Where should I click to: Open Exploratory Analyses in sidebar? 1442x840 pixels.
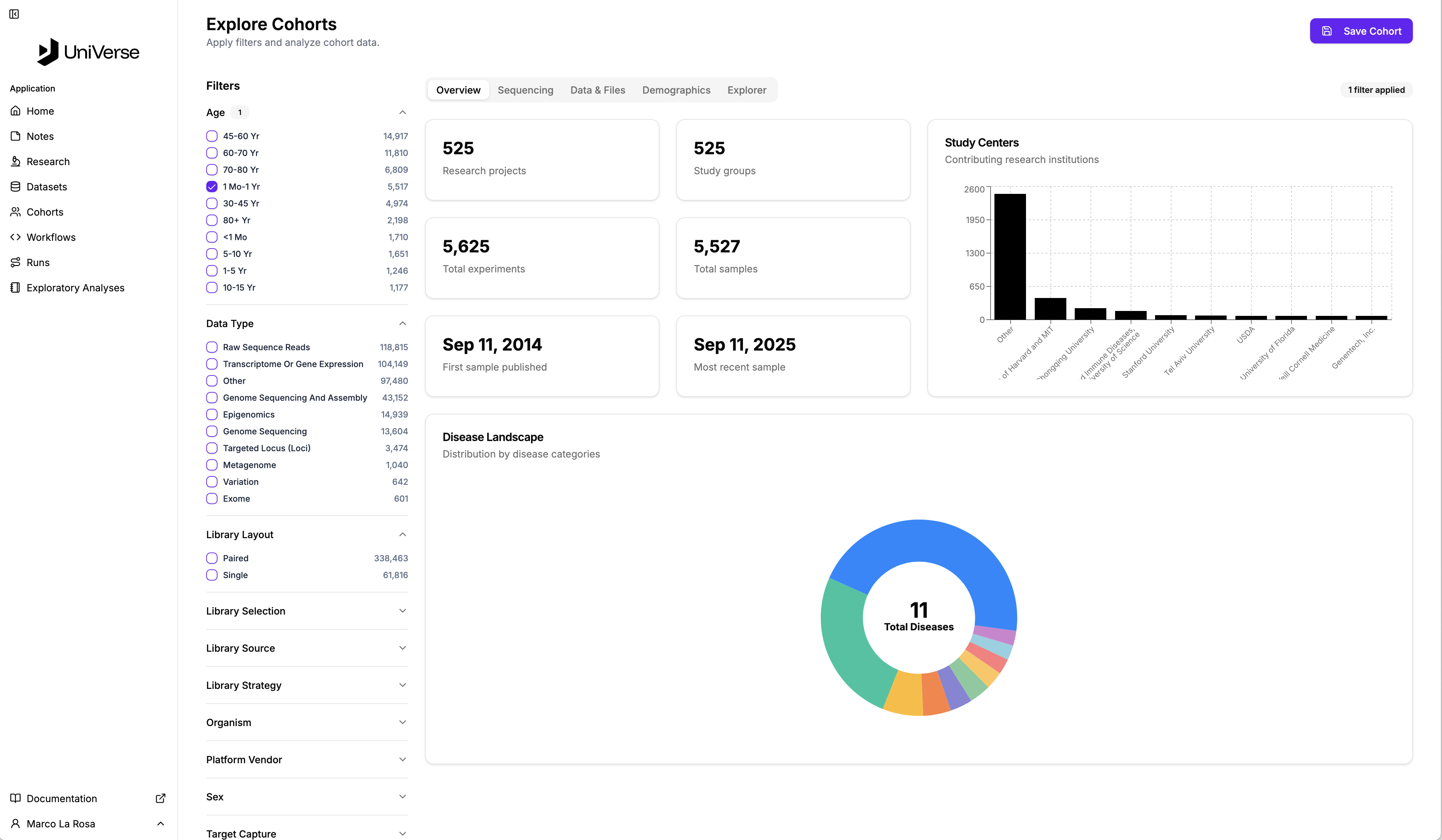(75, 287)
